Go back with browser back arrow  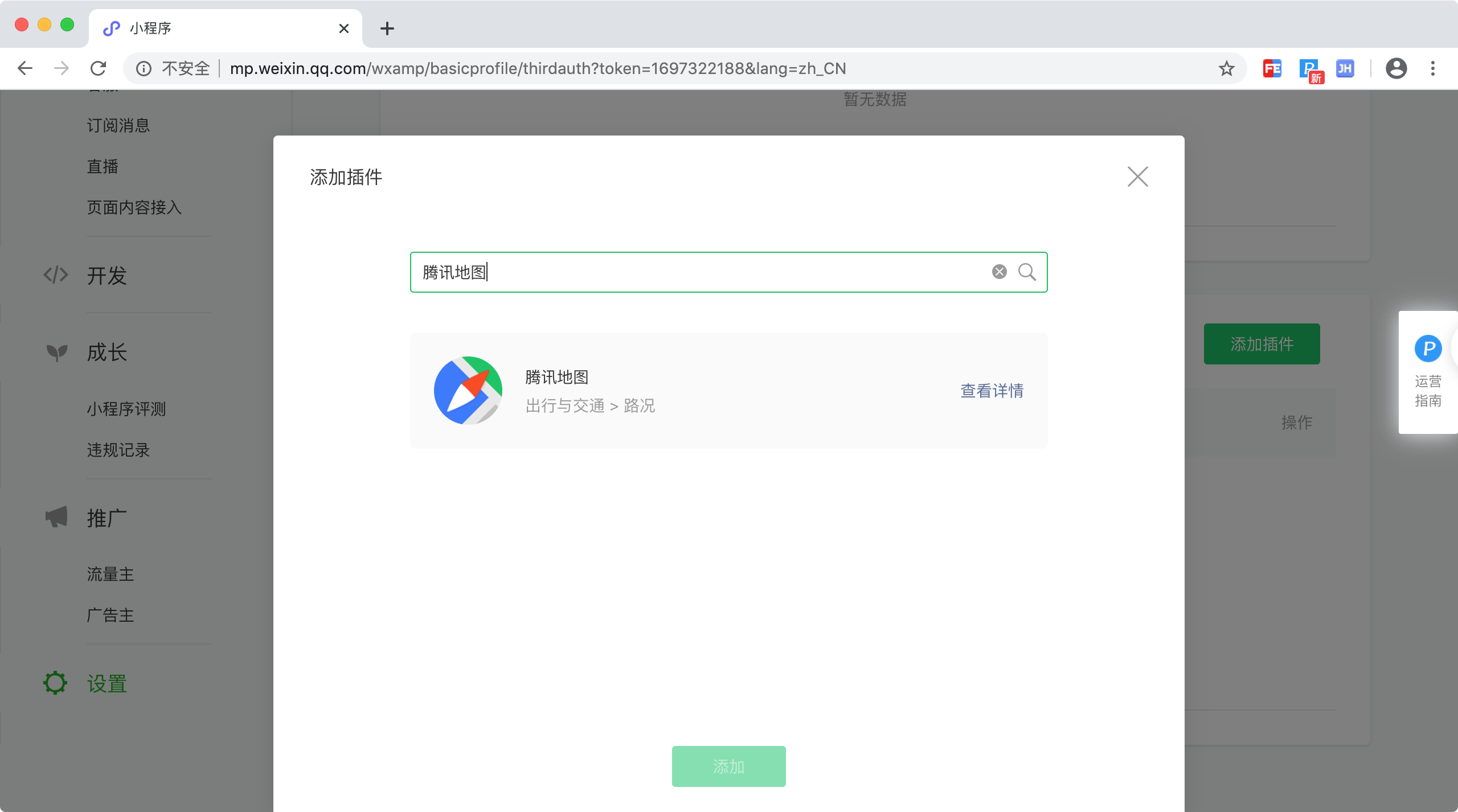pos(25,69)
